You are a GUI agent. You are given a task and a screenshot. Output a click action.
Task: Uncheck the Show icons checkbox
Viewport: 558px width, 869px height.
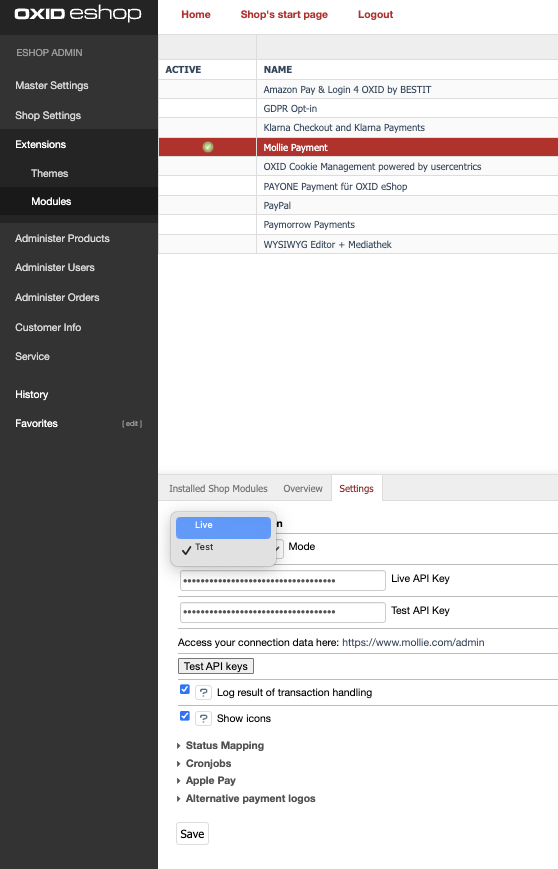185,715
